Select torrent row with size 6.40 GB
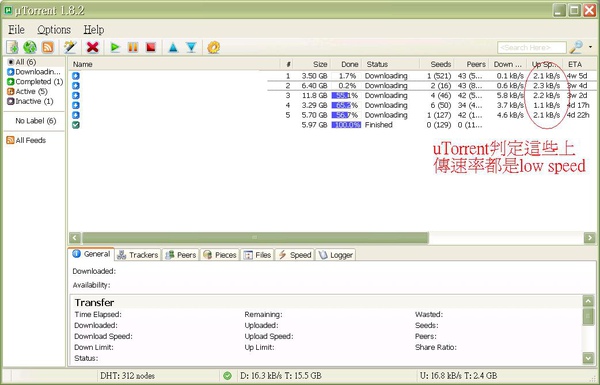This screenshot has height=385, width=600. 332,86
